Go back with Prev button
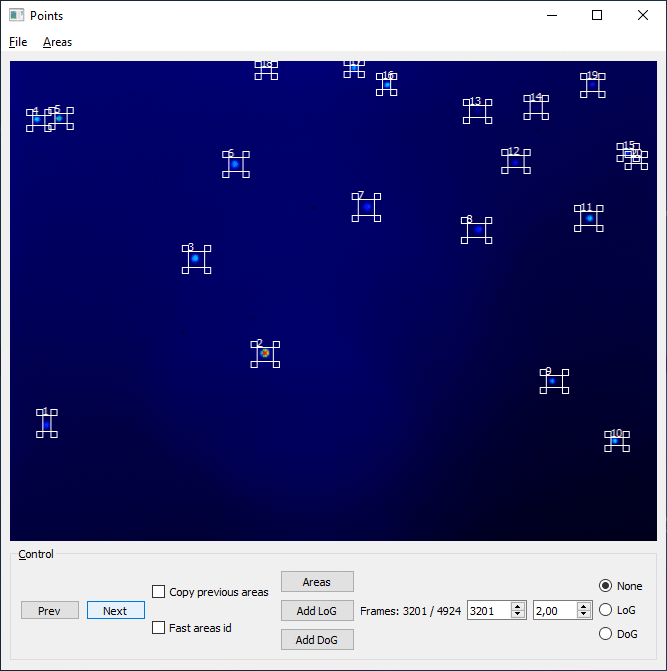 [x=50, y=610]
